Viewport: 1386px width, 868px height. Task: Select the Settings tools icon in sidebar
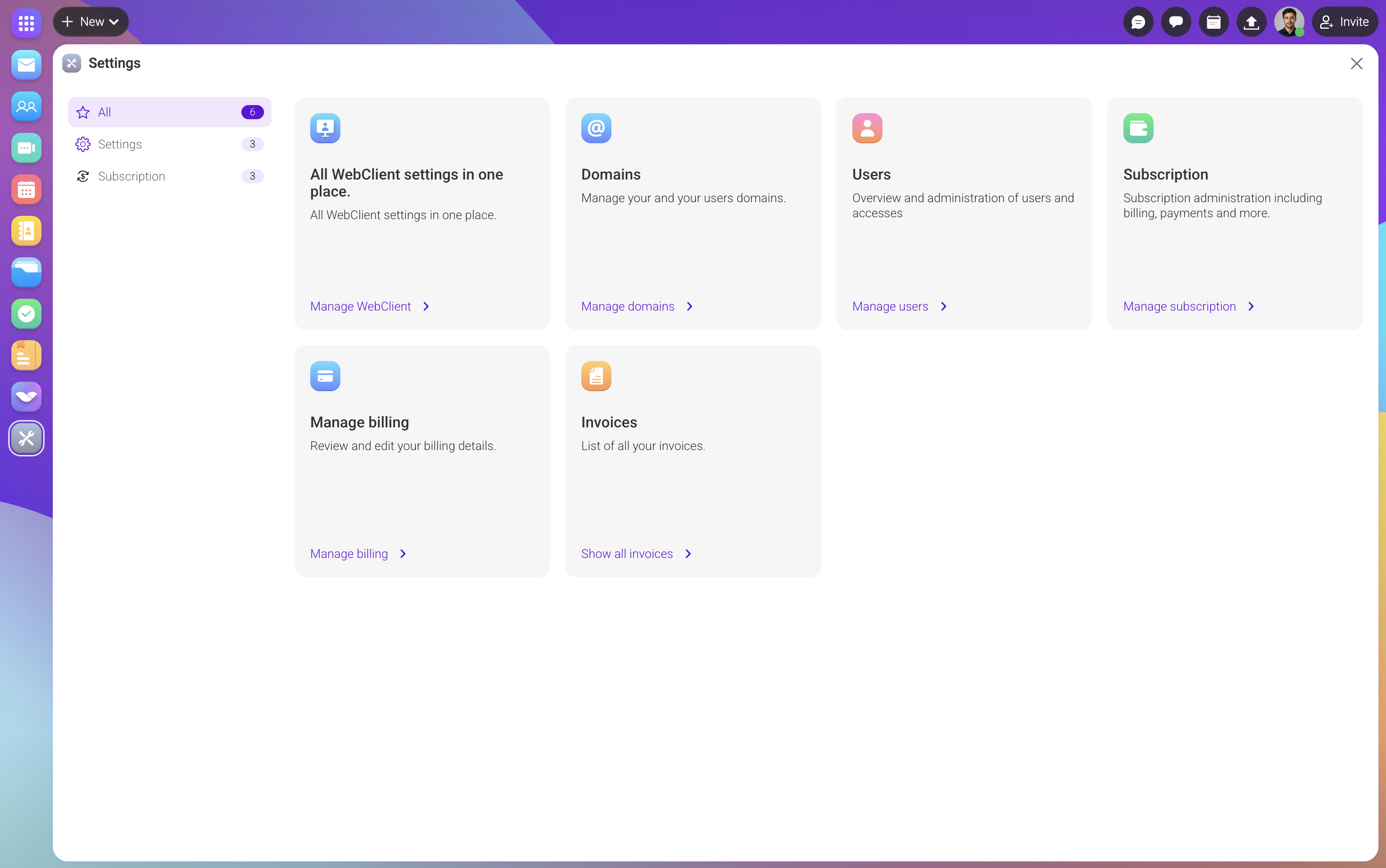pos(26,439)
